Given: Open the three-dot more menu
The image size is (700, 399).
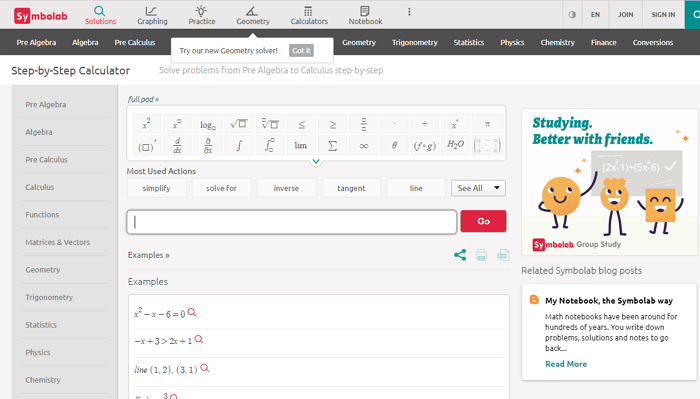Looking at the screenshot, I should pyautogui.click(x=409, y=12).
